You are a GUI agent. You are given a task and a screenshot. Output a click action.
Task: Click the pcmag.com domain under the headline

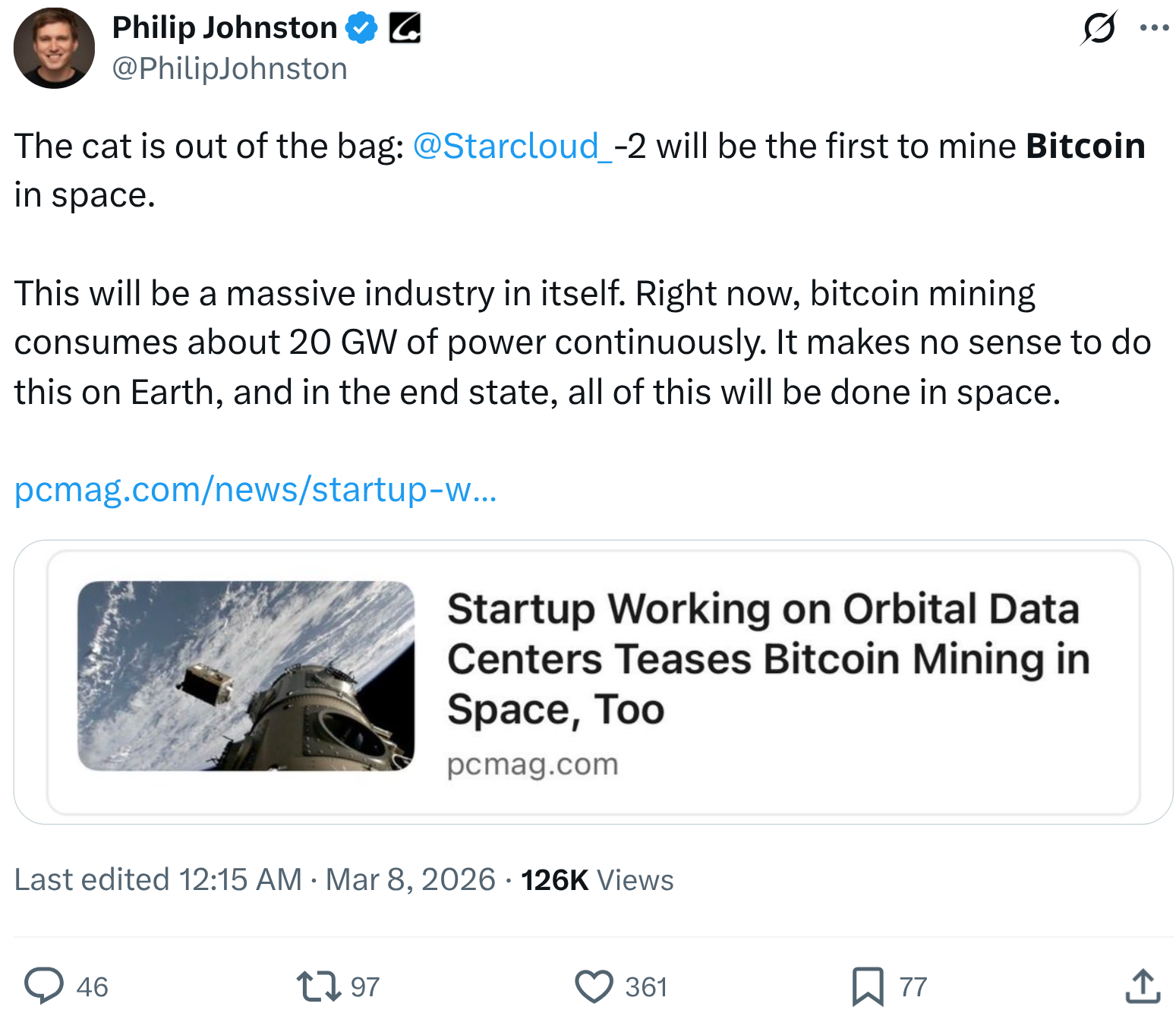pyautogui.click(x=532, y=764)
